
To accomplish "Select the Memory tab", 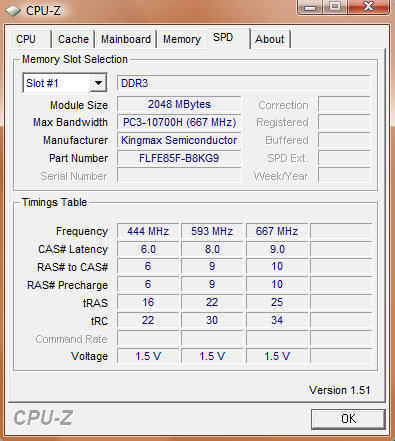I will click(182, 39).
